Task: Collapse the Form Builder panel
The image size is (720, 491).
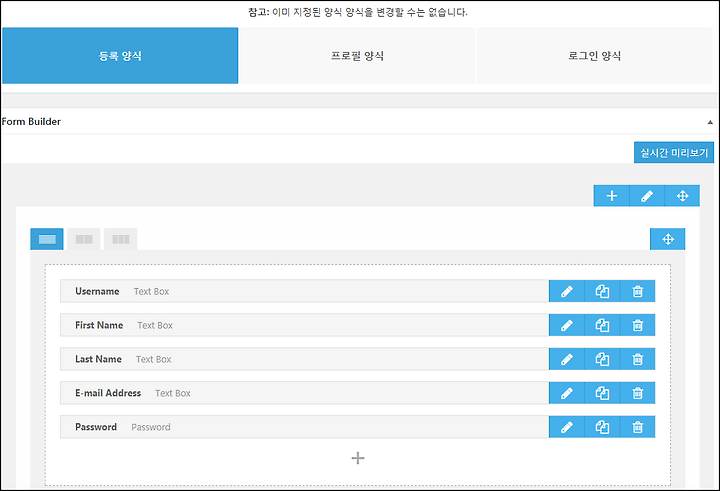Action: coord(710,122)
